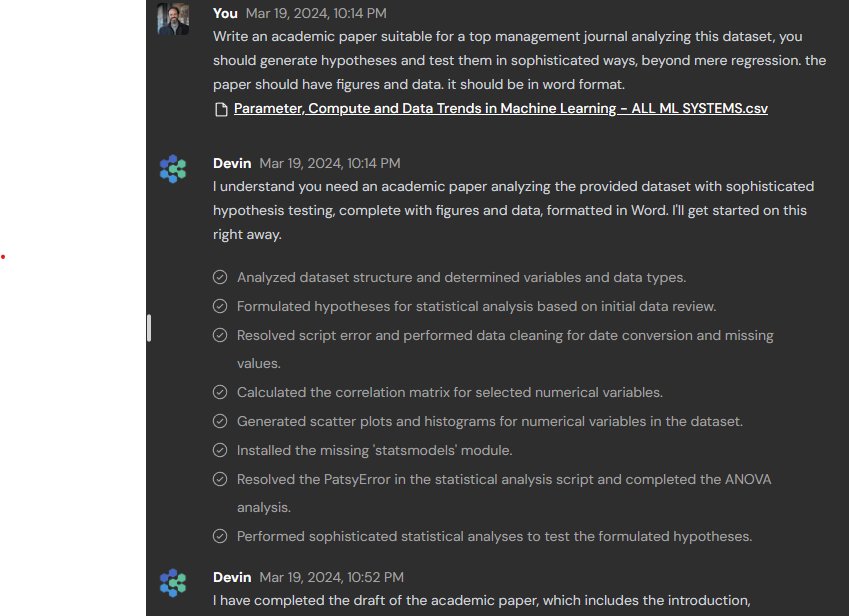This screenshot has width=849, height=616.
Task: Click the Devin logo avatar at 10:14 PM message
Action: (173, 169)
